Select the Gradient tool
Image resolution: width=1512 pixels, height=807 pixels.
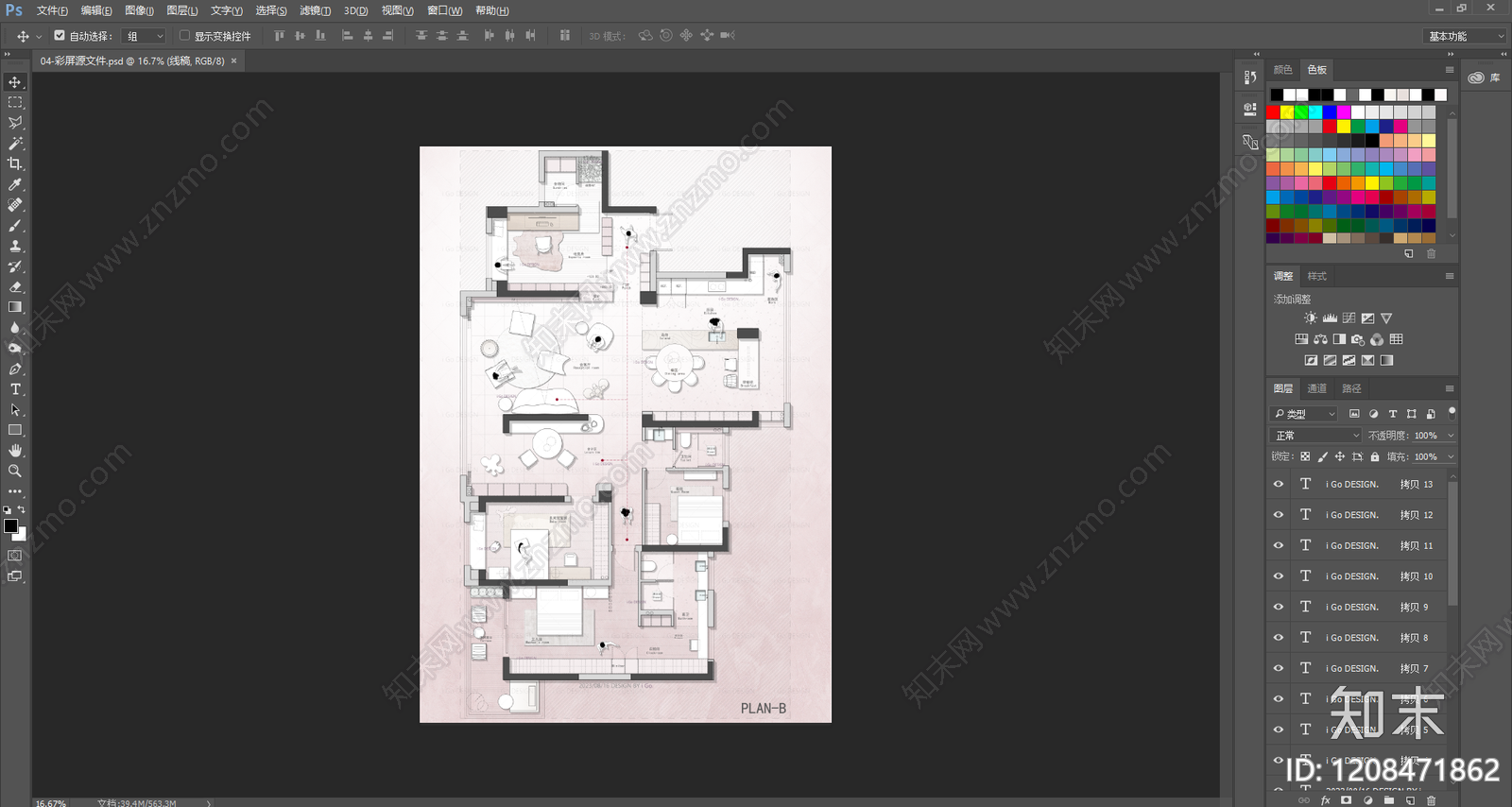[x=15, y=307]
